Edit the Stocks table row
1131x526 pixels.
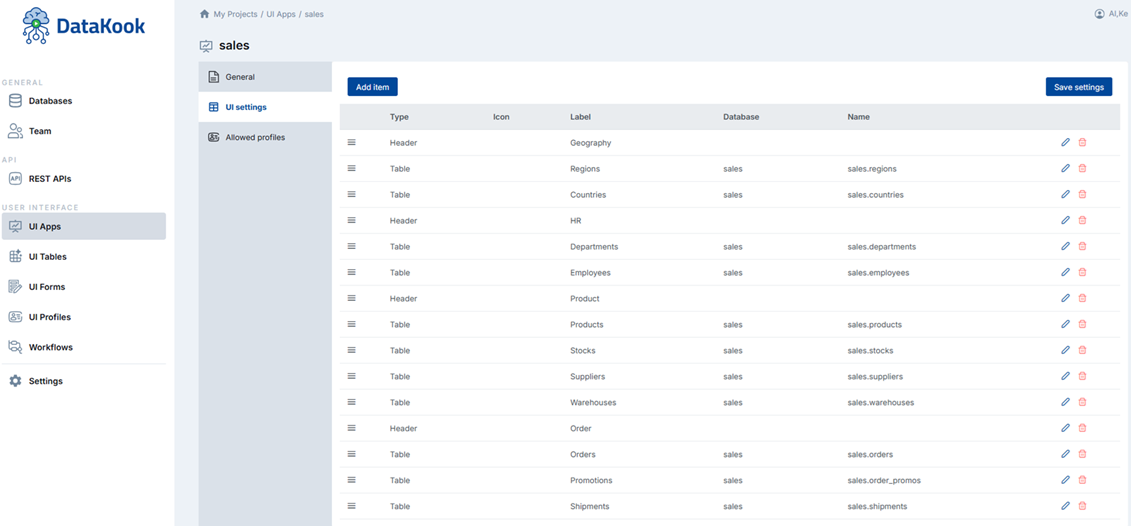tap(1065, 350)
